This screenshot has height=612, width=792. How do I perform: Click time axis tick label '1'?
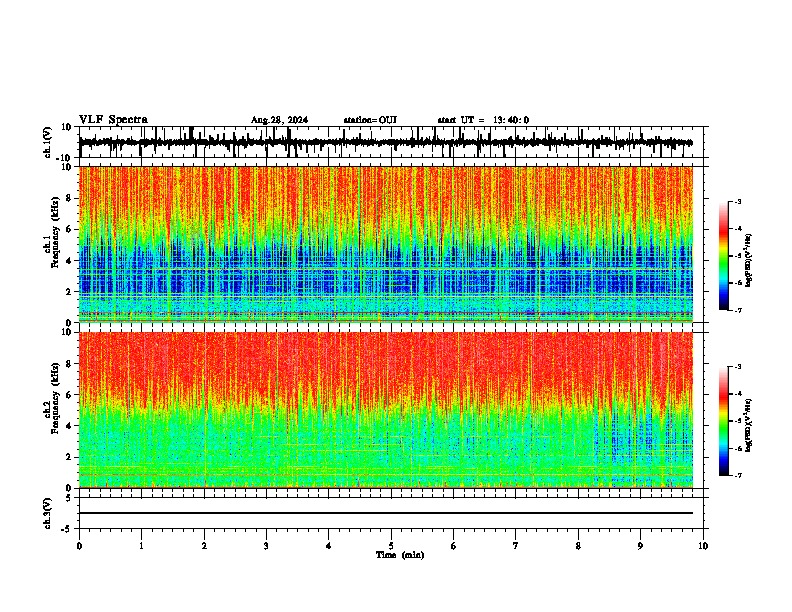coord(141,546)
